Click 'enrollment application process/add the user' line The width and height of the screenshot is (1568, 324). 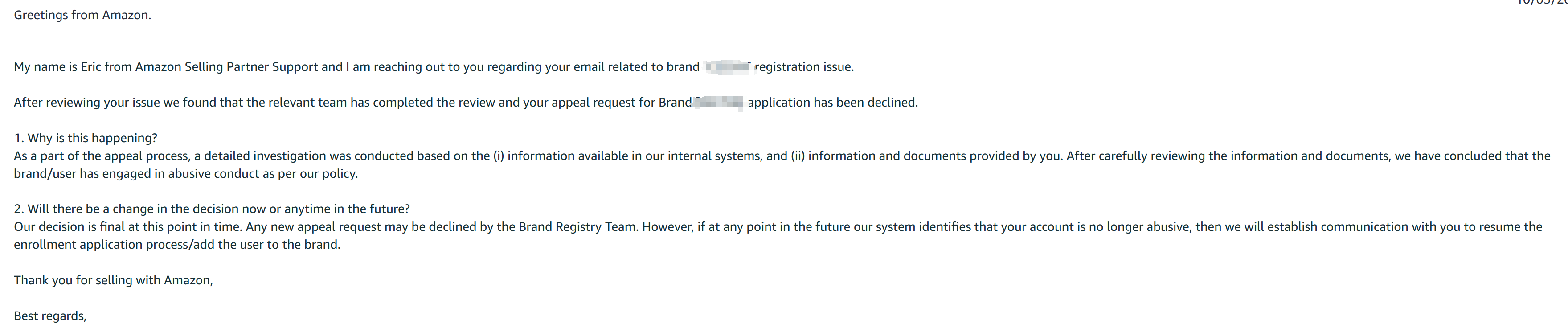(176, 244)
